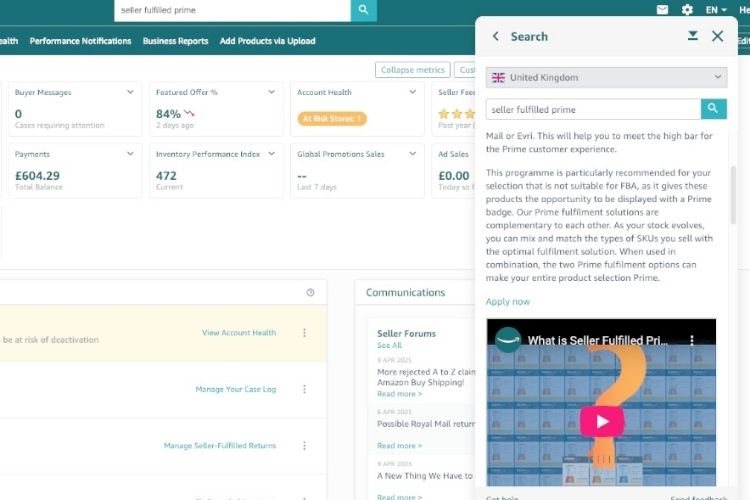Open options menu beside Manage Your Case Log
Image resolution: width=750 pixels, height=500 pixels.
click(304, 389)
